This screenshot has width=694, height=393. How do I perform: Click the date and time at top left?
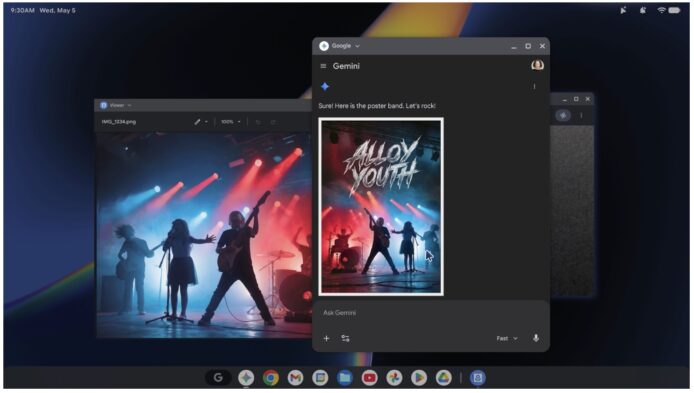coord(43,10)
